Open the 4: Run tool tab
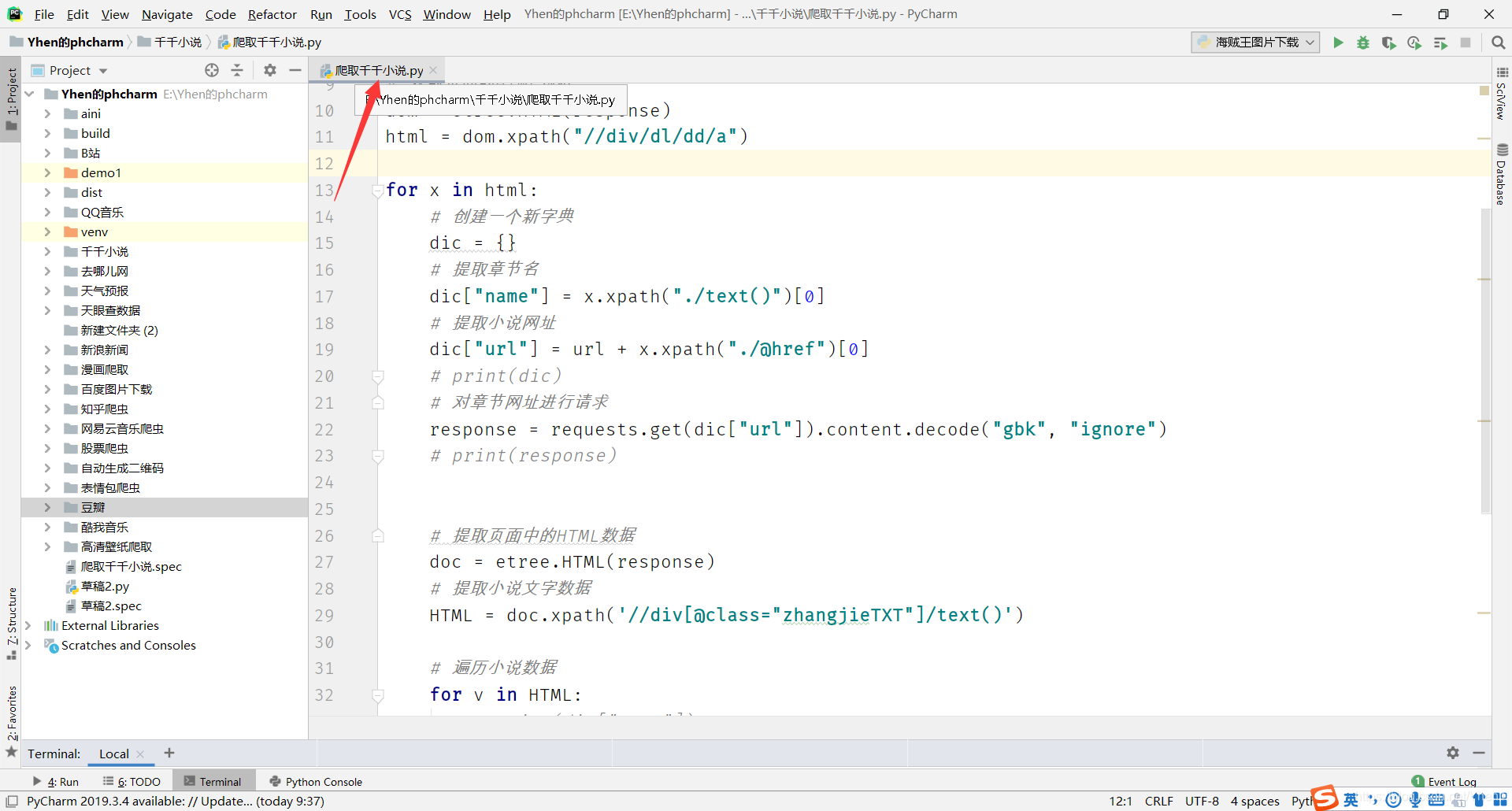 [56, 781]
